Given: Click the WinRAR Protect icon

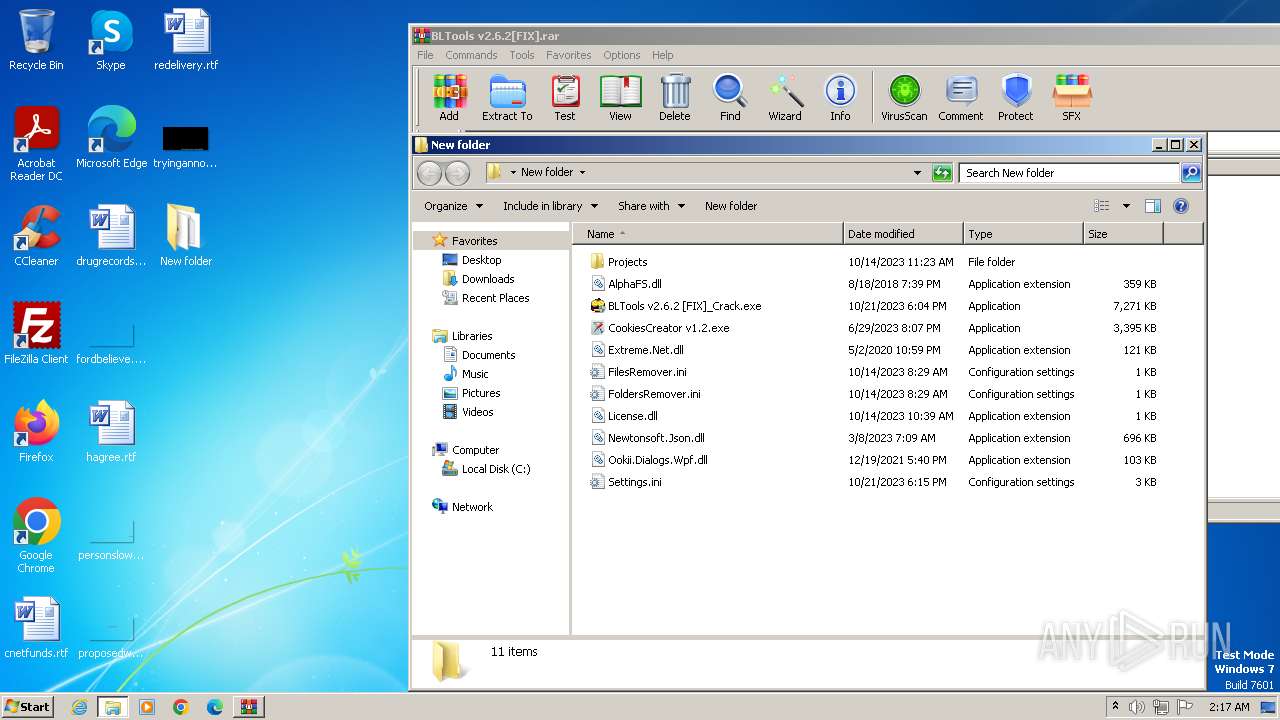Looking at the screenshot, I should click(1016, 98).
